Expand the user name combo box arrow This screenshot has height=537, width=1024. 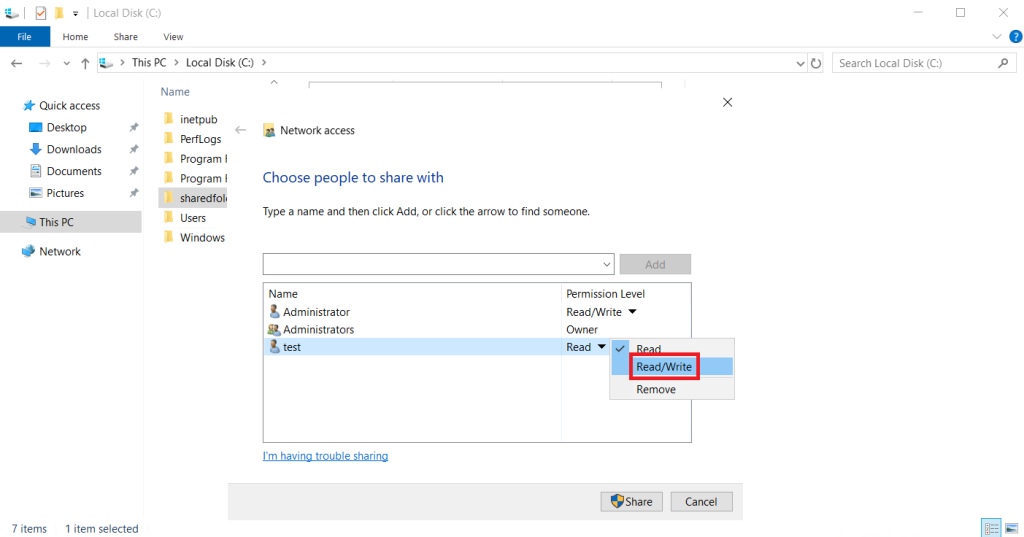[606, 265]
